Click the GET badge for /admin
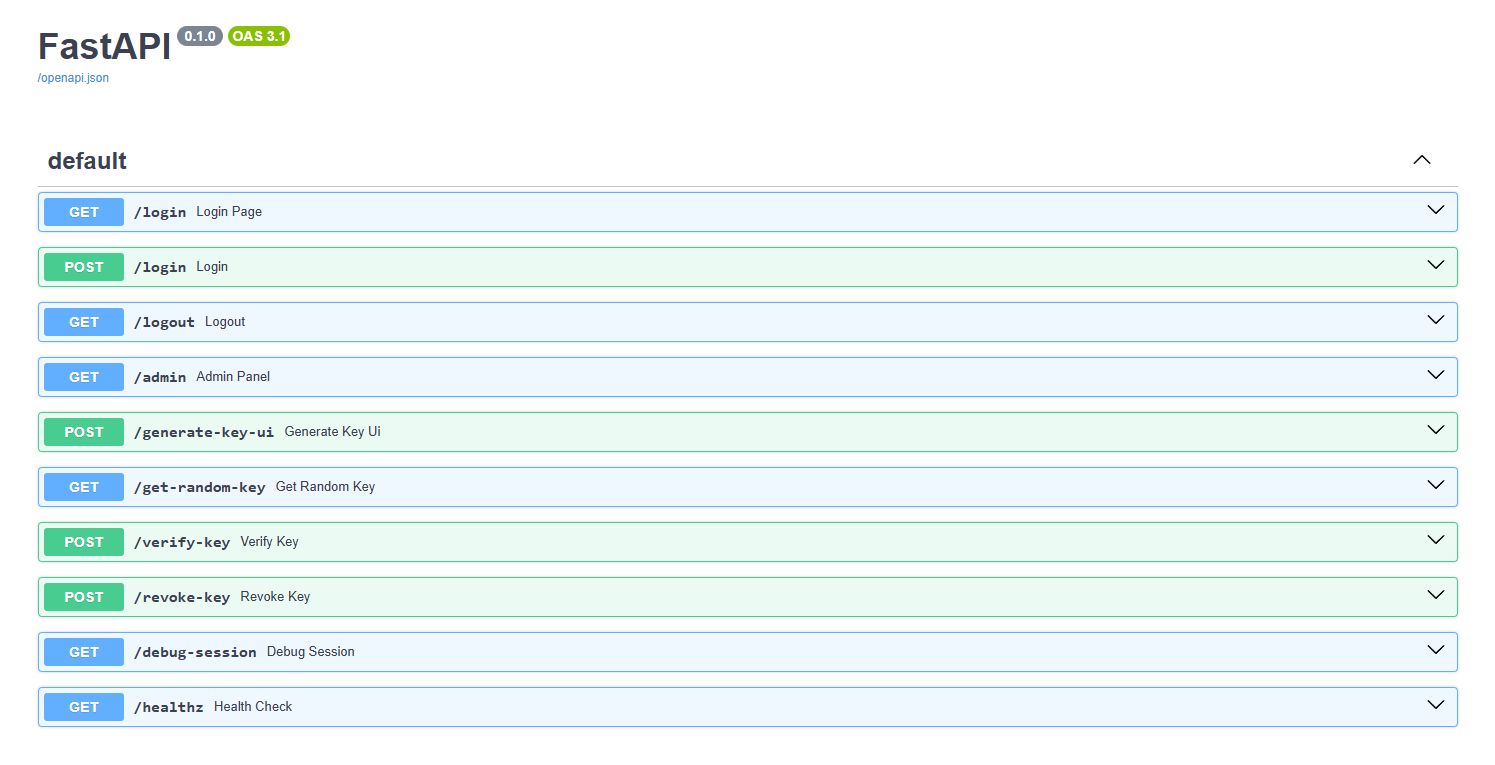This screenshot has width=1495, height=765. 84,377
